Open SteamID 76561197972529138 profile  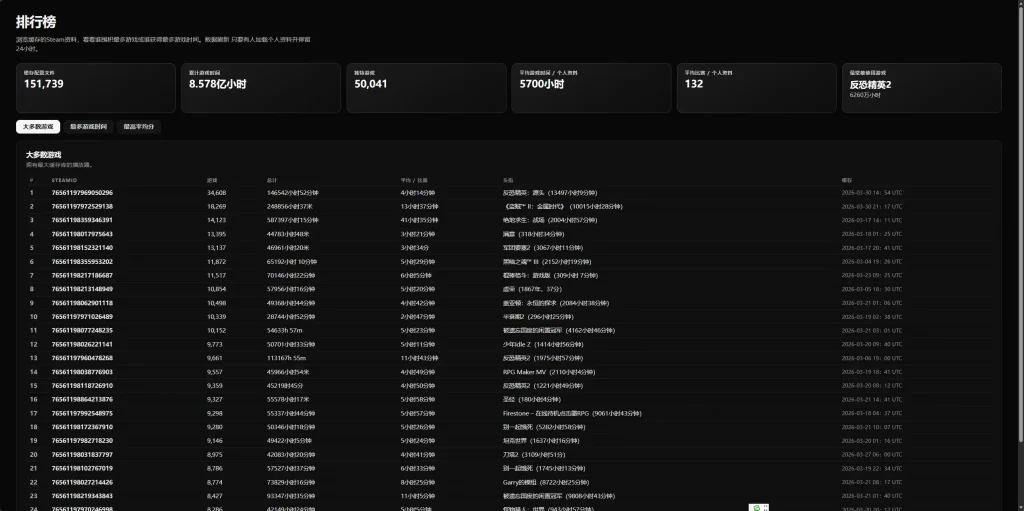point(82,206)
